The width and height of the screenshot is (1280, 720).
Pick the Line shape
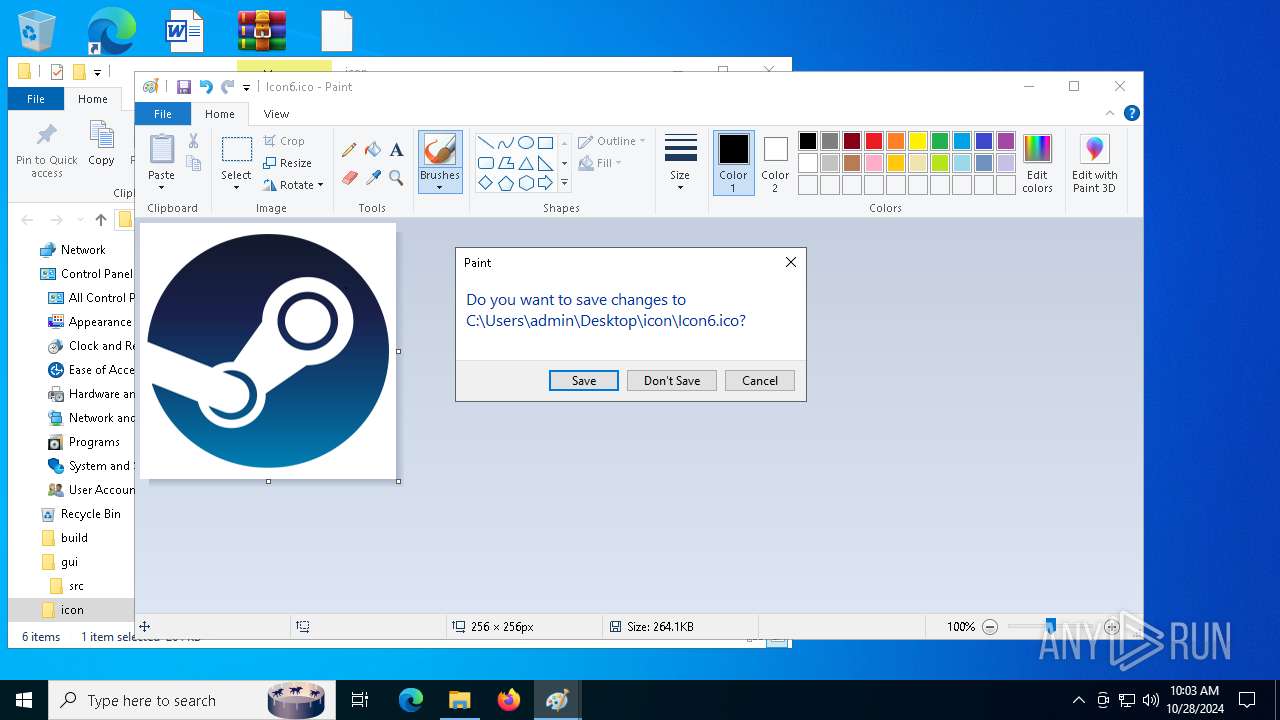click(485, 143)
